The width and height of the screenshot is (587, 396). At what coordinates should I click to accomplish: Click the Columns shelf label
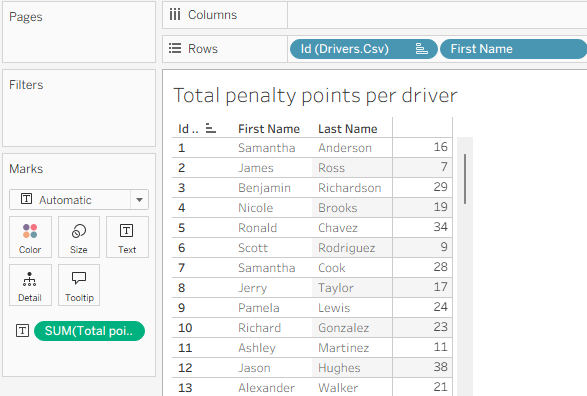coord(212,15)
